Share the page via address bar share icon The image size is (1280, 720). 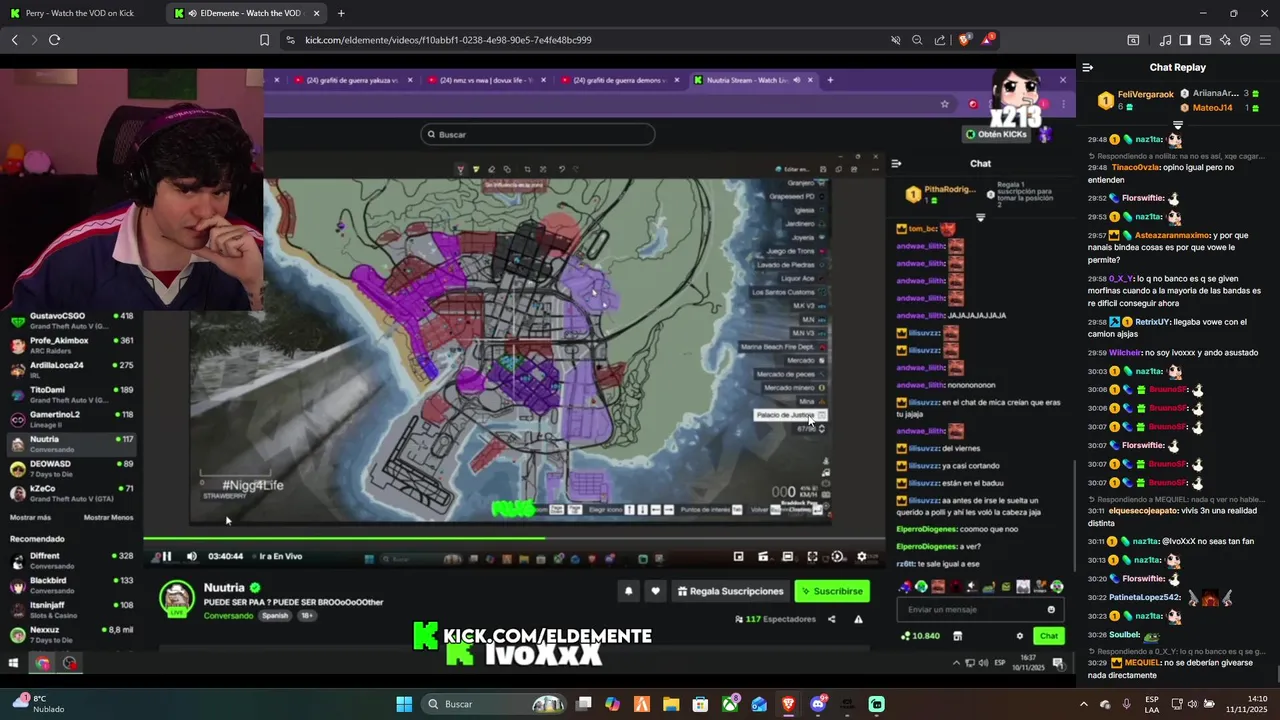click(x=940, y=40)
